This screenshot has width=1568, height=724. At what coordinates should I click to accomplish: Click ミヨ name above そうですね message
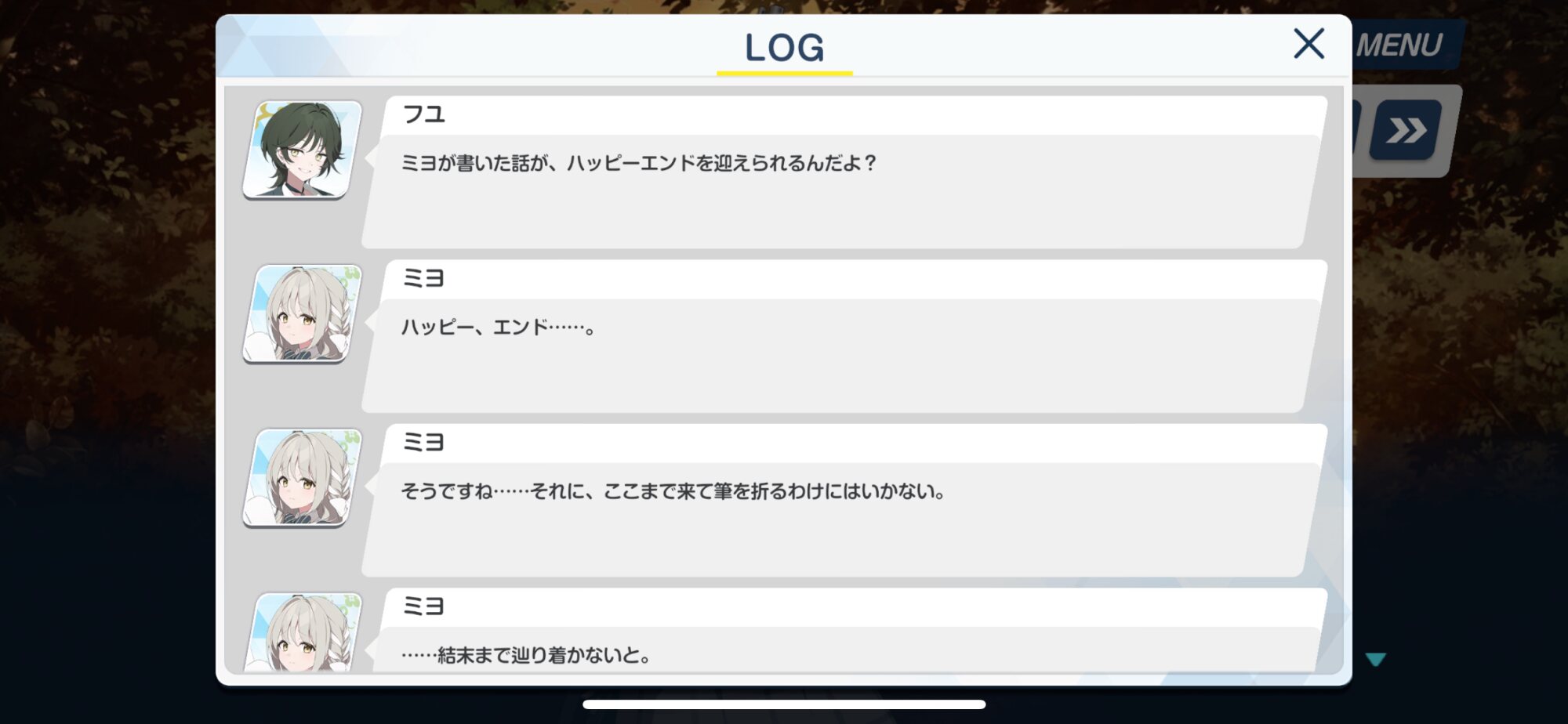(x=423, y=443)
